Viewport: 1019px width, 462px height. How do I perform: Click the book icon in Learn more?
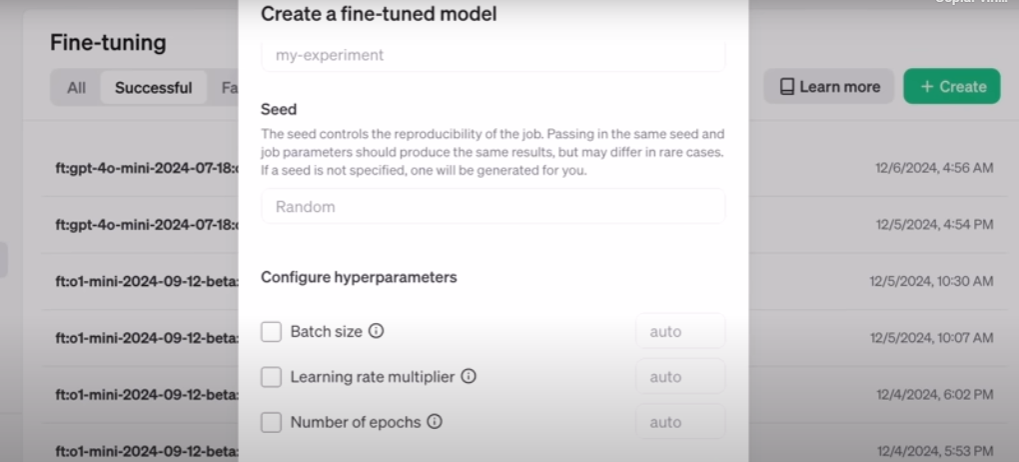787,87
